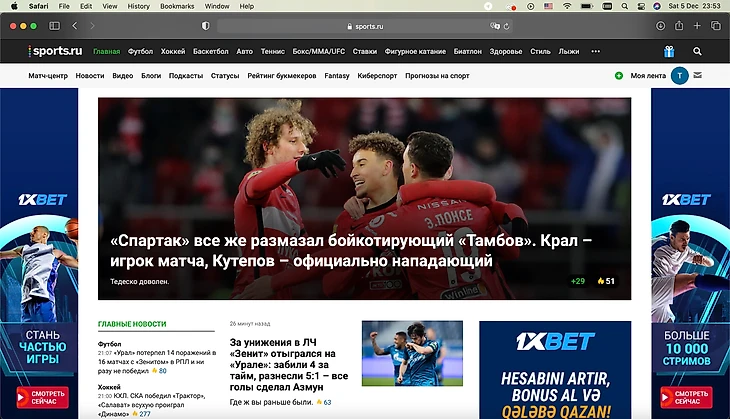This screenshot has width=730, height=419.
Task: Open the View menu
Action: [x=110, y=6]
